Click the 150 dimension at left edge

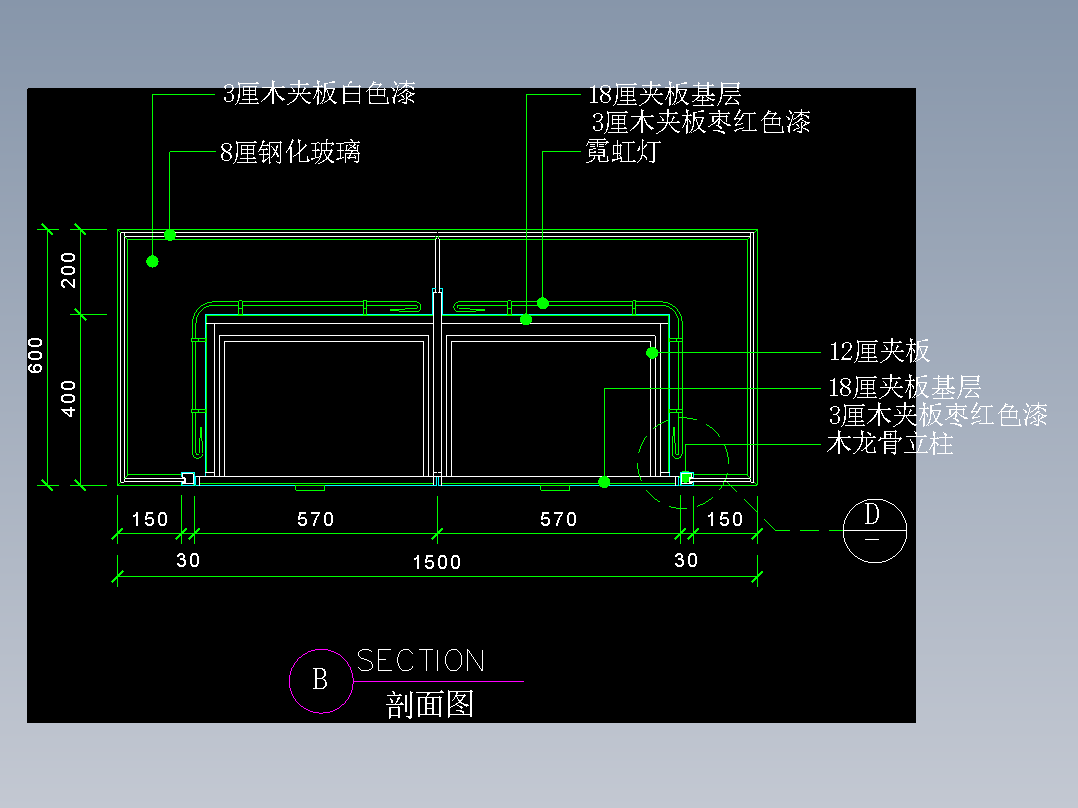click(x=150, y=519)
